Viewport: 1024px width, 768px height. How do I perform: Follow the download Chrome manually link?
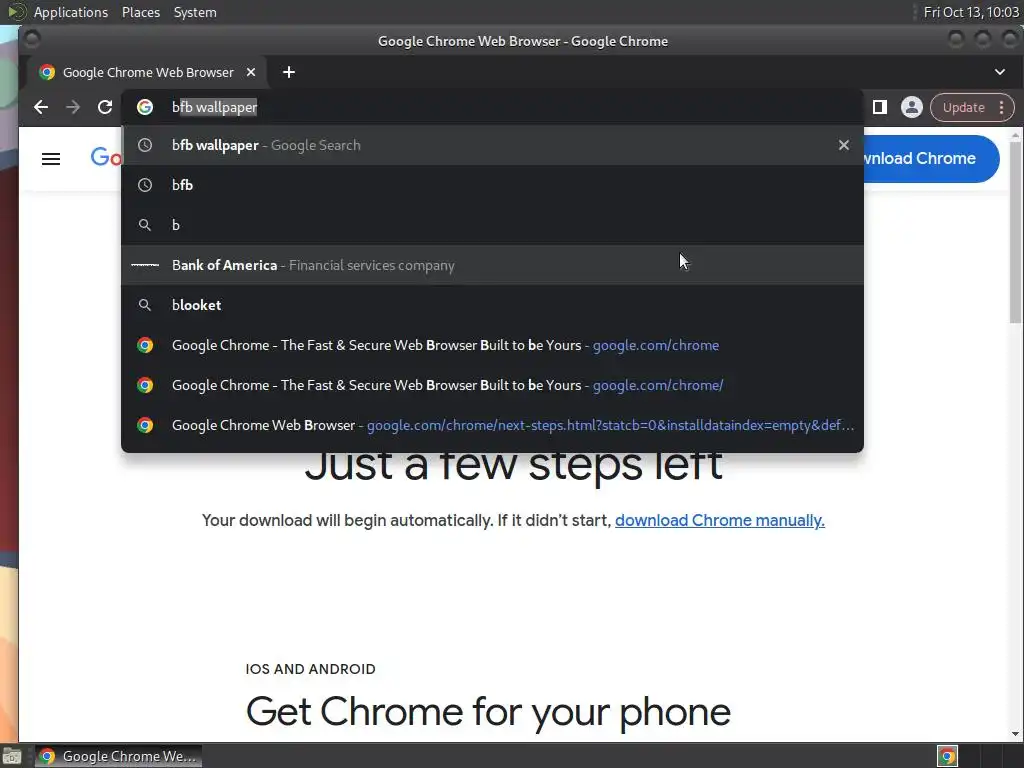720,520
